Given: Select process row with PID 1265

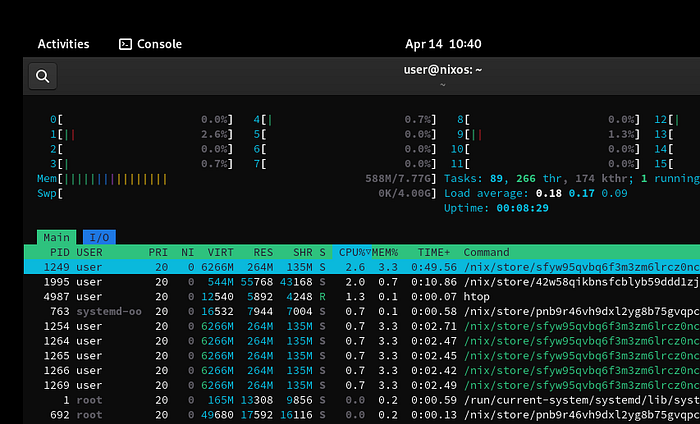Looking at the screenshot, I should 362,355.
